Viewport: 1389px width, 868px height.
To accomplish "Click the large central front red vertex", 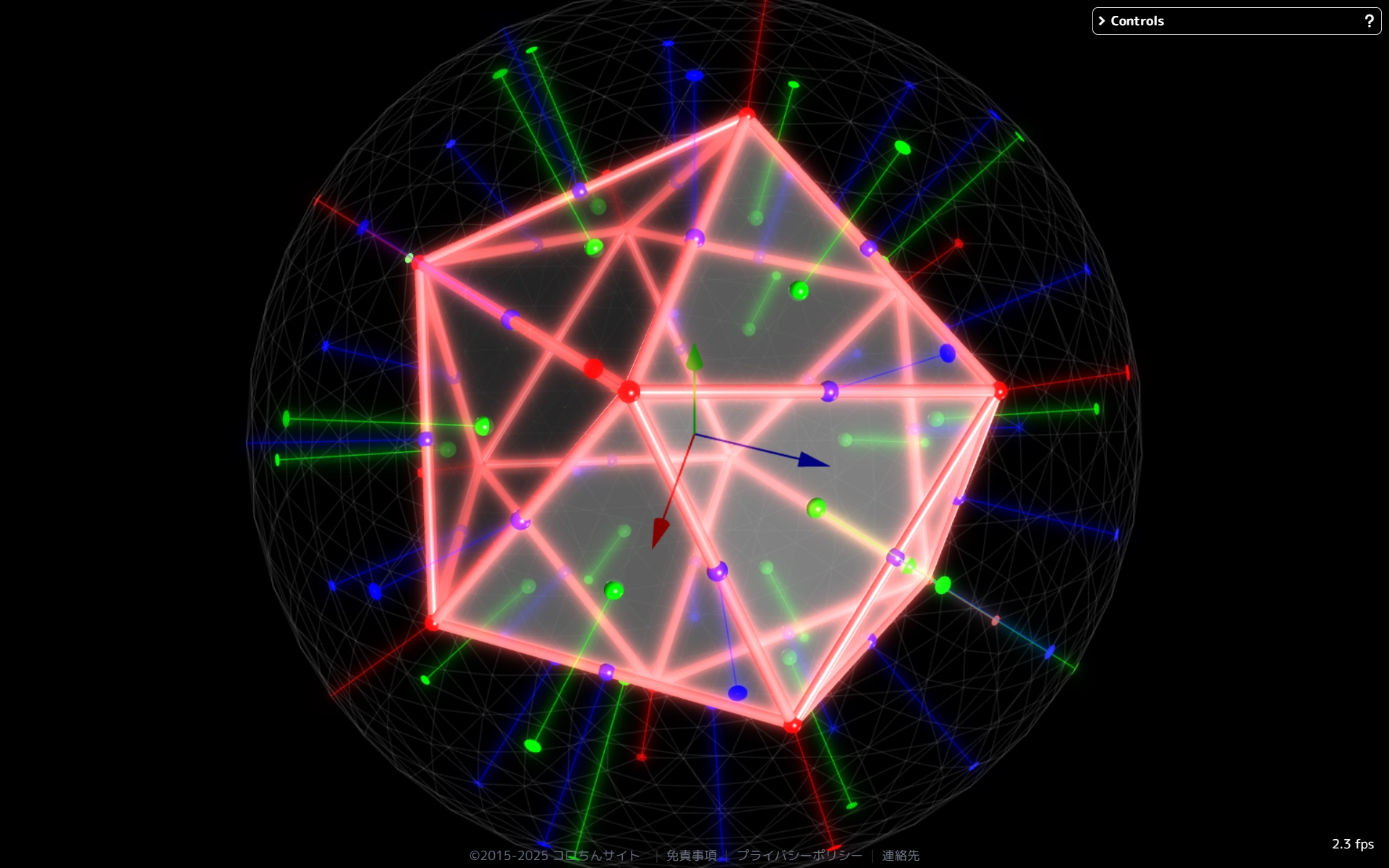I will [629, 391].
